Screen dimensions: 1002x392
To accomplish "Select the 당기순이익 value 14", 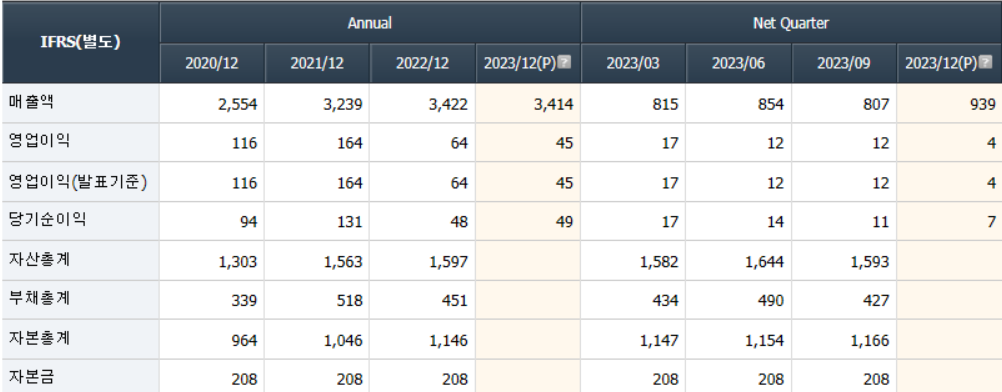I will [x=775, y=222].
